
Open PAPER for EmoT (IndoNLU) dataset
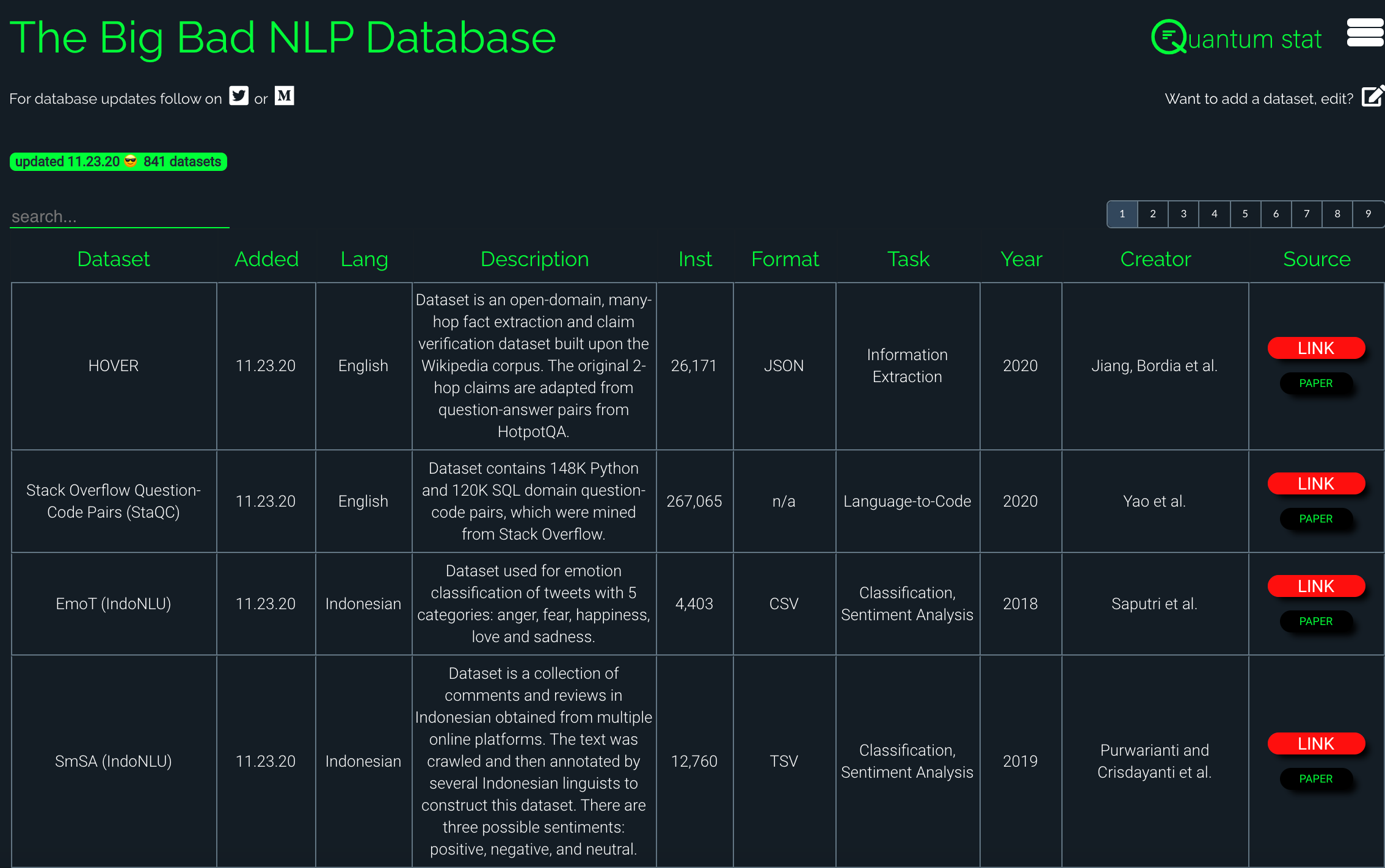coord(1316,621)
